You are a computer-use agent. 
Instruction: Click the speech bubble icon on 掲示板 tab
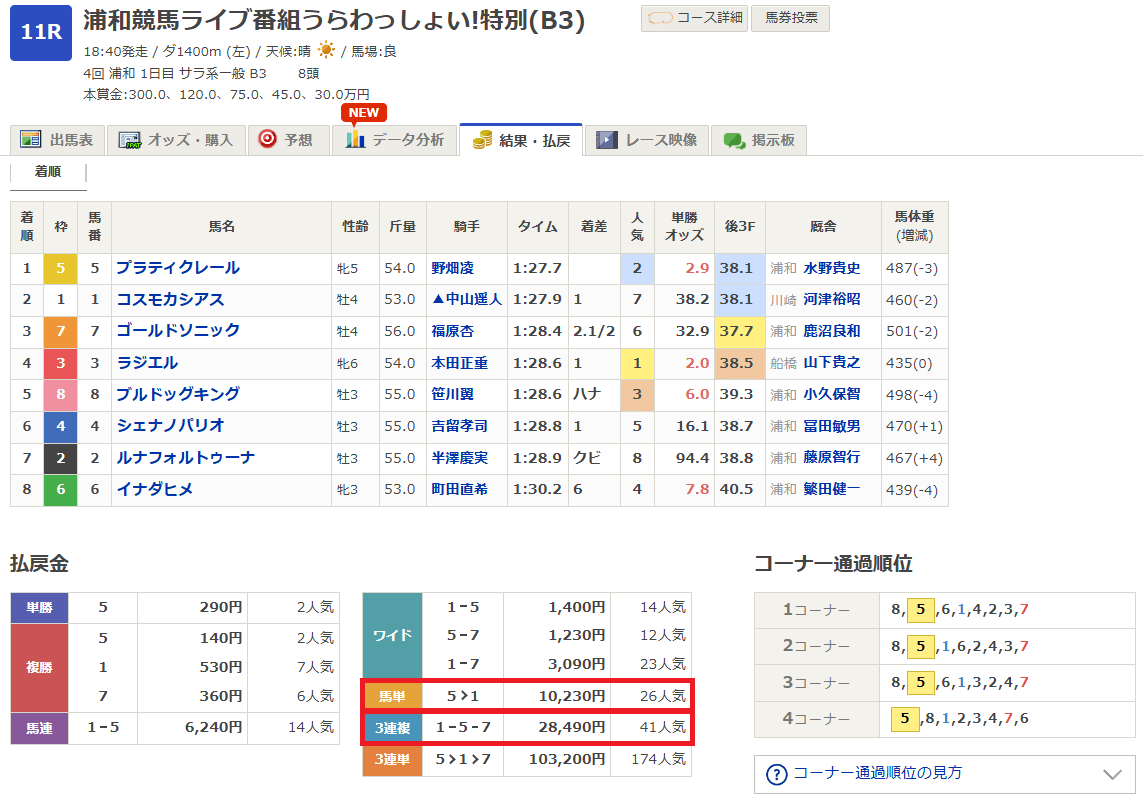click(x=734, y=140)
